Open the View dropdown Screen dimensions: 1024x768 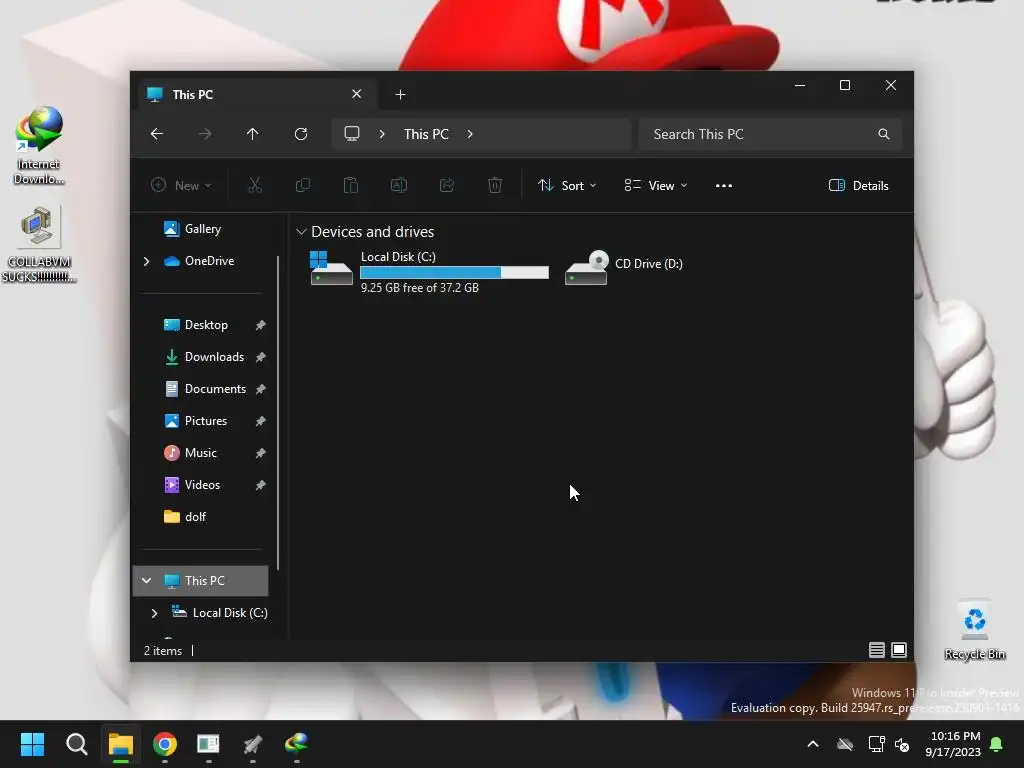click(x=656, y=185)
